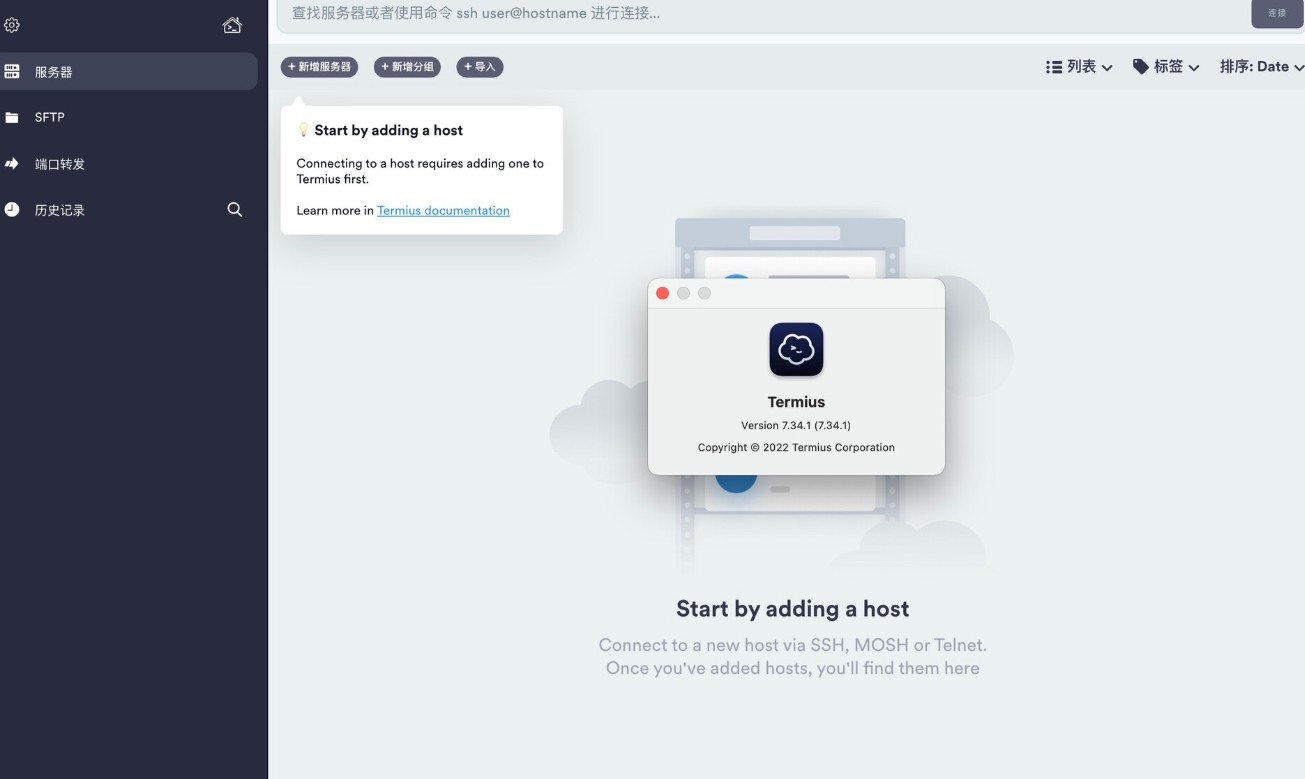The width and height of the screenshot is (1305, 779).
Task: Click the tooltip title 'Start by adding a host'
Action: coord(388,130)
